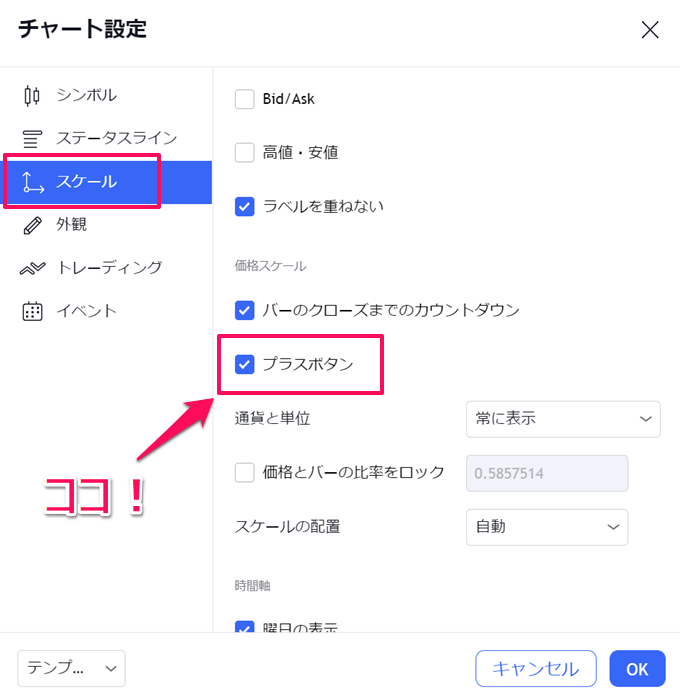Viewport: 680px width, 694px height.
Task: Open the 通貨と単位 dropdown showing 常に表示
Action: [563, 419]
